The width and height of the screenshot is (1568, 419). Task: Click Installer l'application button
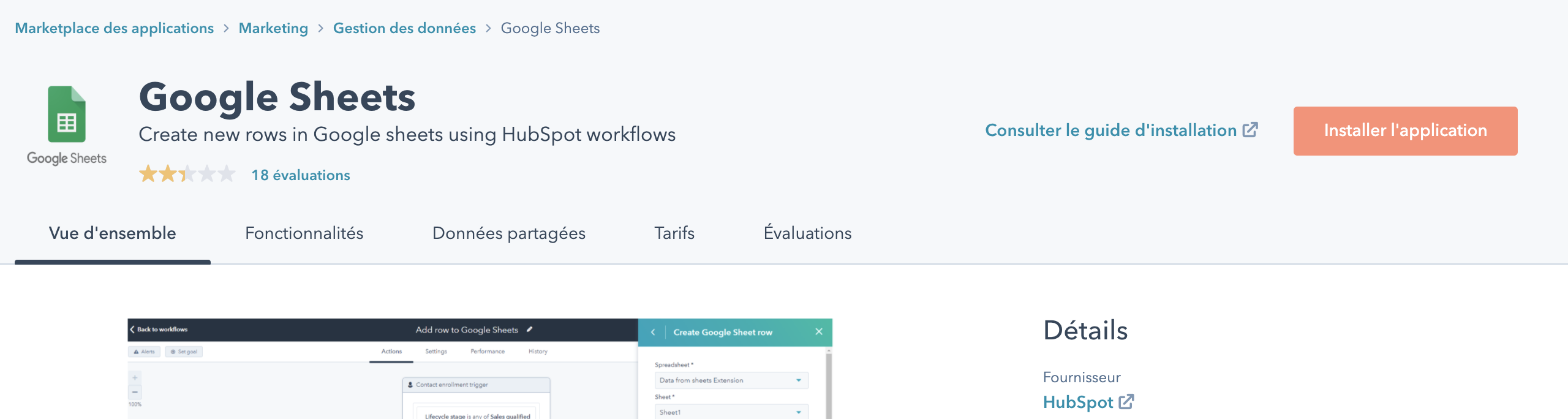1405,131
